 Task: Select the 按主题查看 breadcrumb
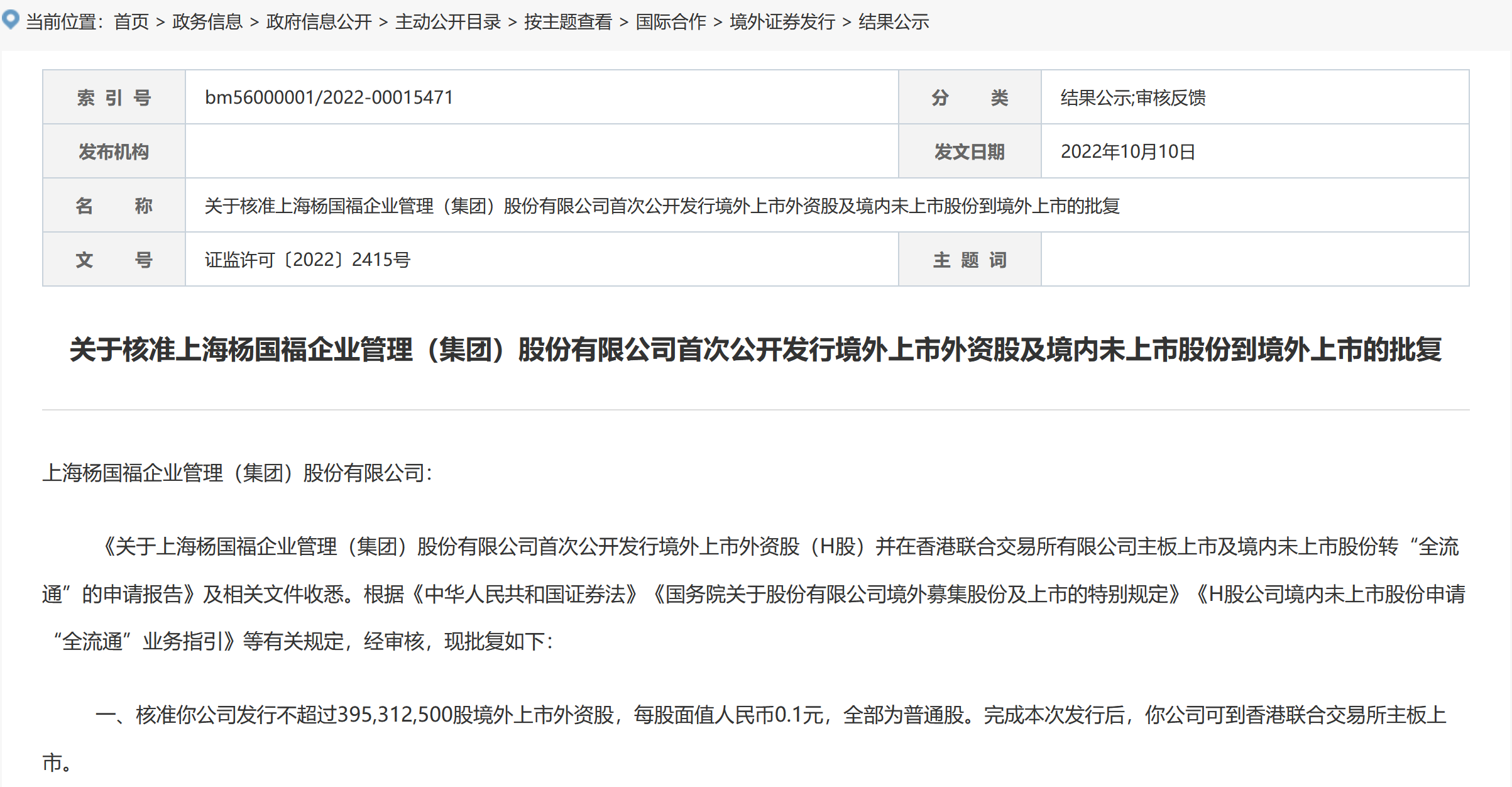(568, 22)
